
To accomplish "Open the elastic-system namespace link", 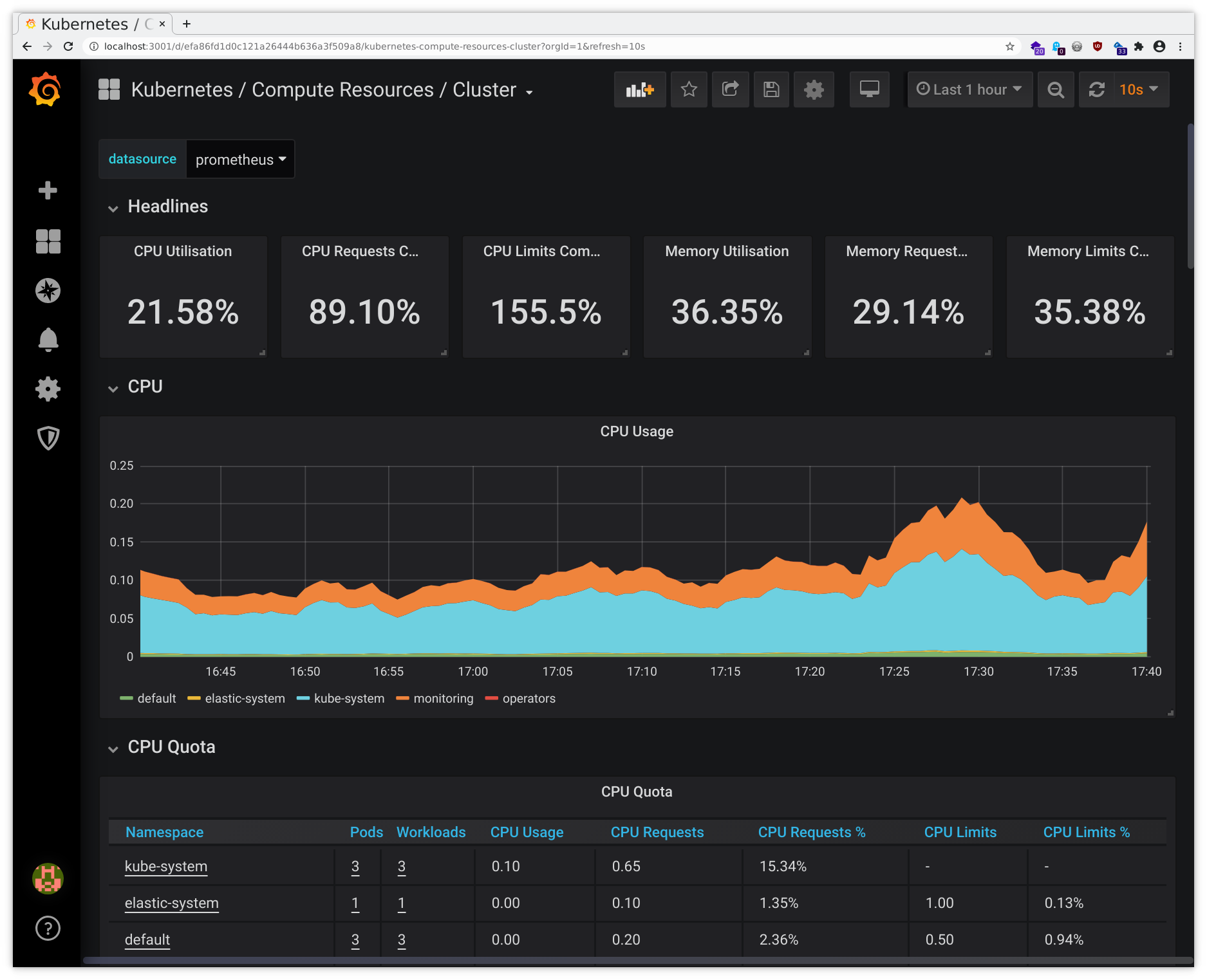I will [172, 903].
